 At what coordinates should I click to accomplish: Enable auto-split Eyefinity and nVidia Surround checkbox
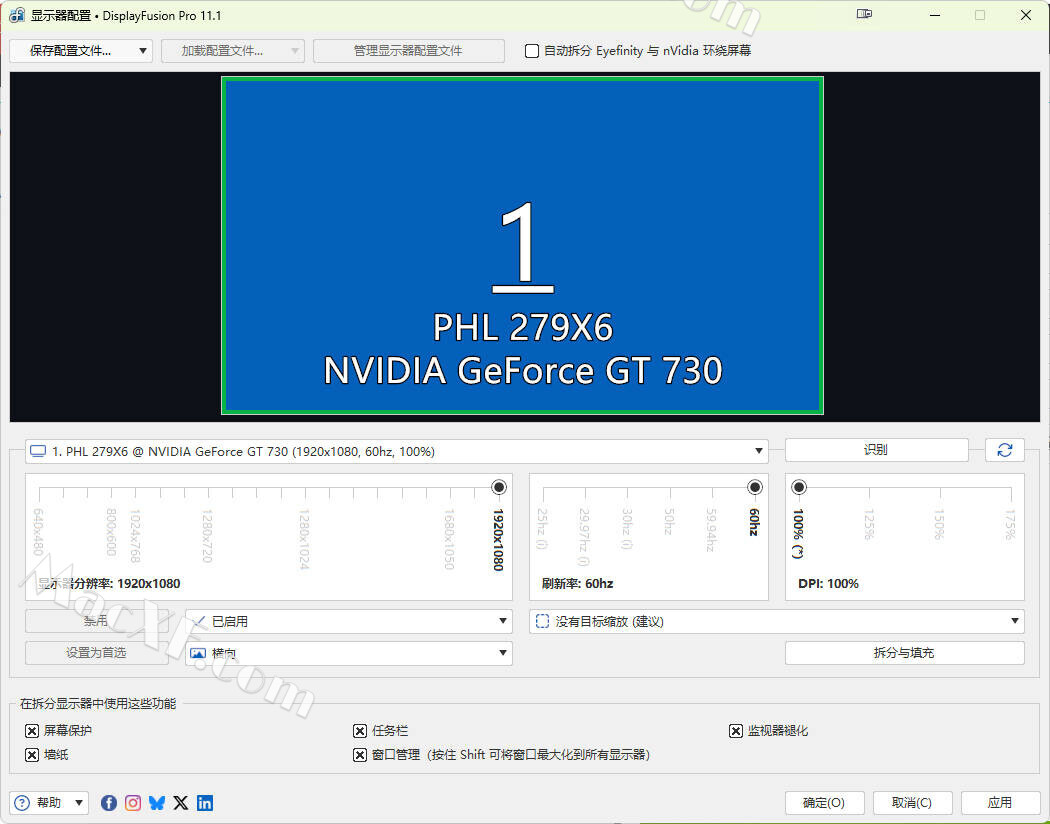(532, 51)
